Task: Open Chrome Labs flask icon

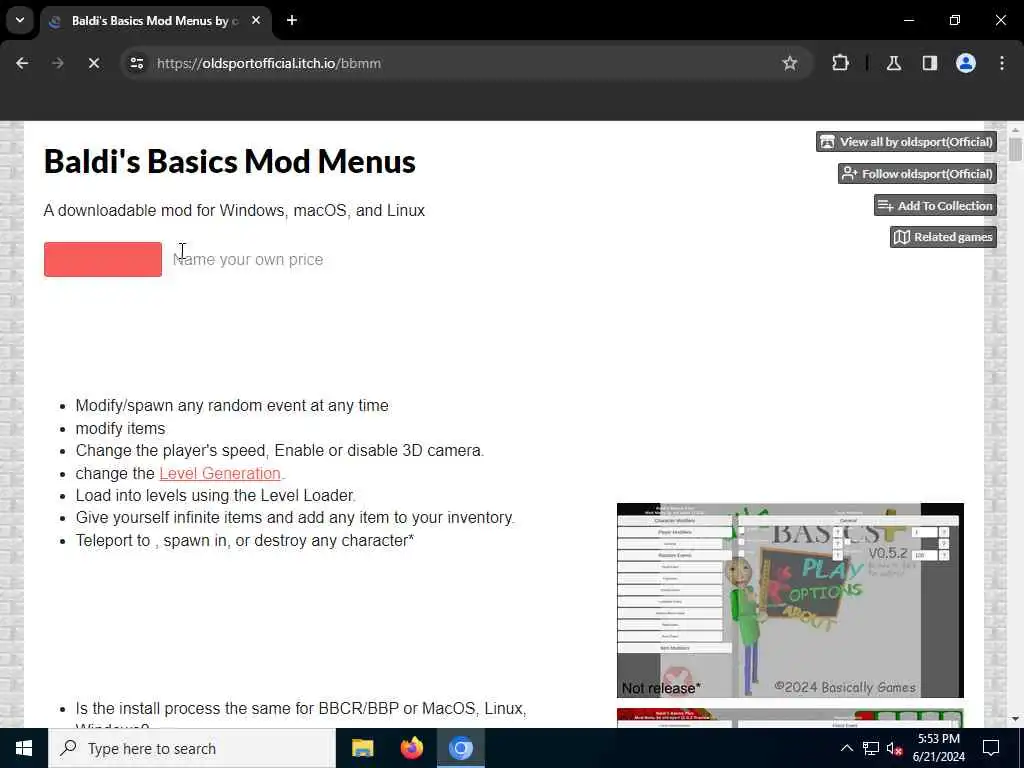Action: 893,63
